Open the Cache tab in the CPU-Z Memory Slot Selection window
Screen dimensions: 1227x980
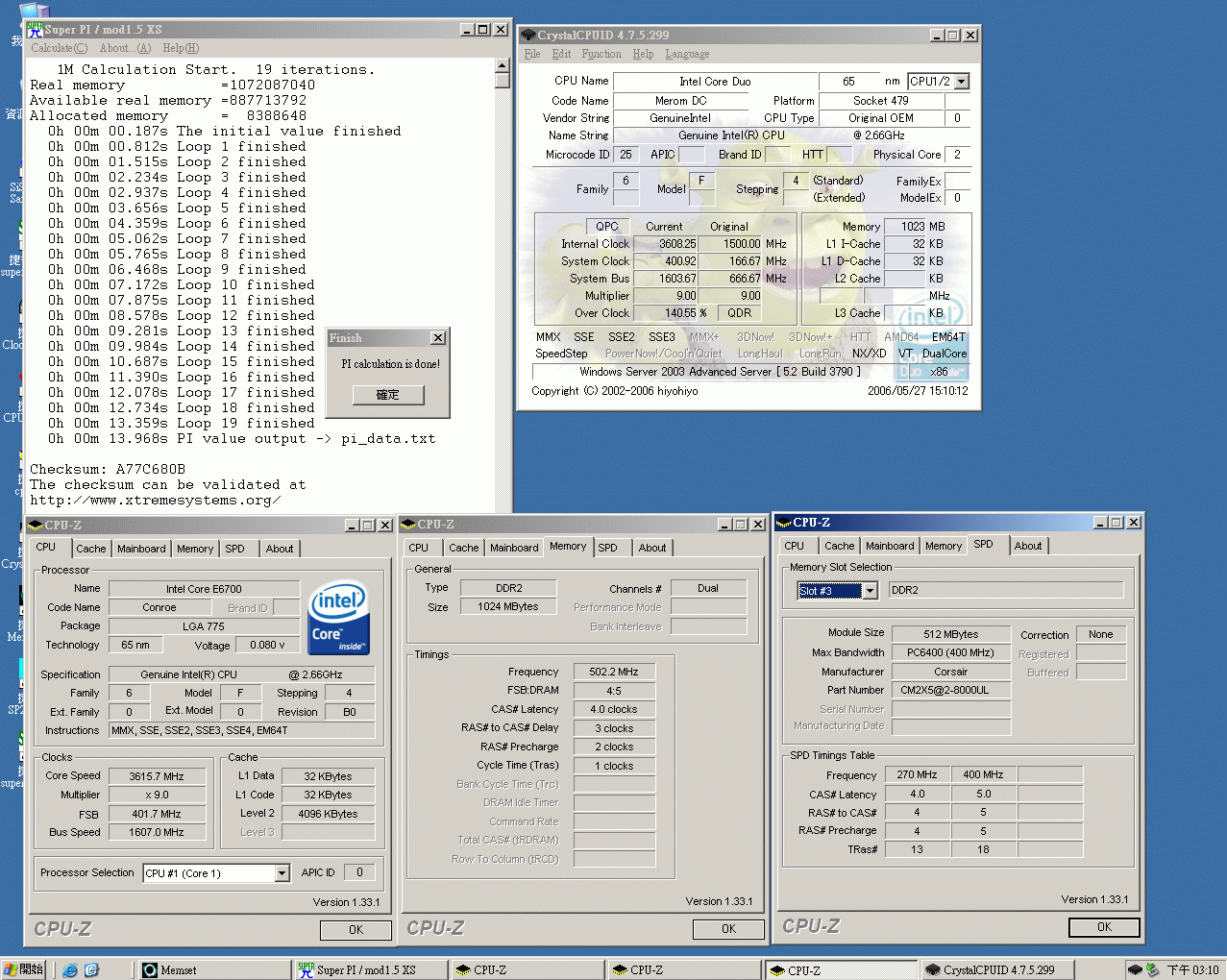click(x=839, y=546)
